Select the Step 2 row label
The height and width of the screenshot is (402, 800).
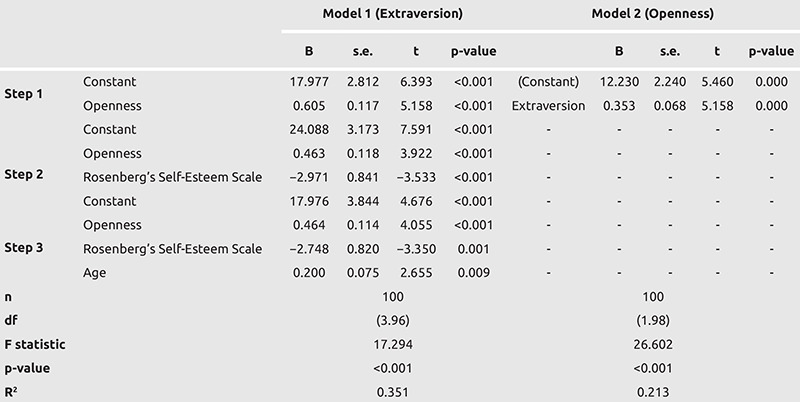coord(24,174)
